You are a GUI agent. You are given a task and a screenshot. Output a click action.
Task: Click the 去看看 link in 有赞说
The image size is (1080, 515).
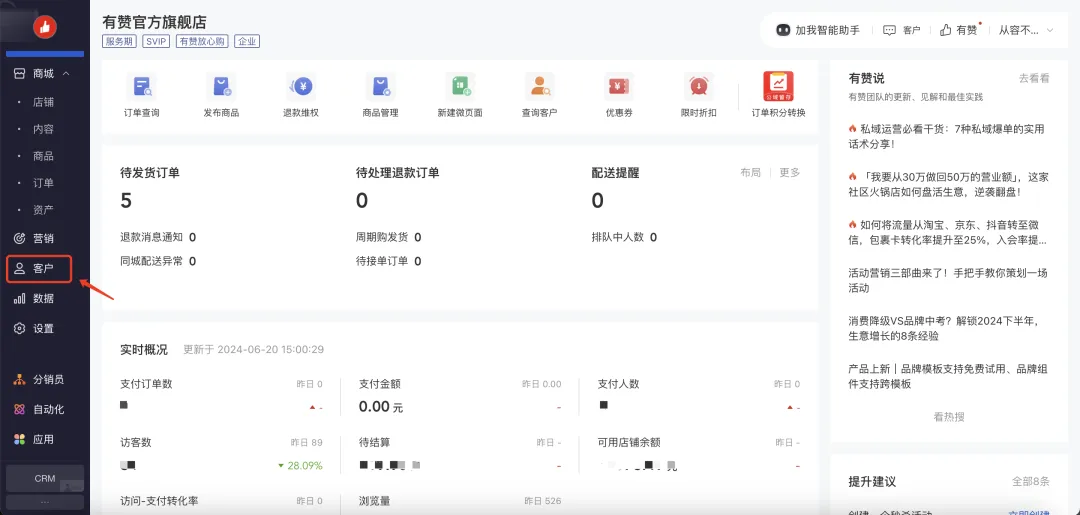[1033, 78]
